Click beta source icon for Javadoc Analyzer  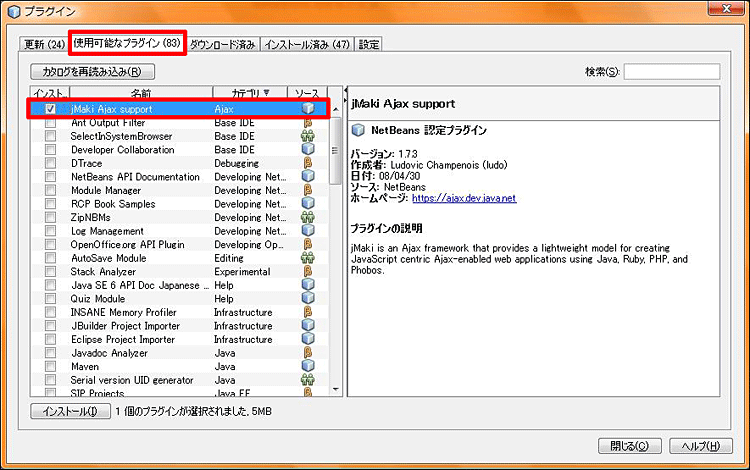pos(308,353)
